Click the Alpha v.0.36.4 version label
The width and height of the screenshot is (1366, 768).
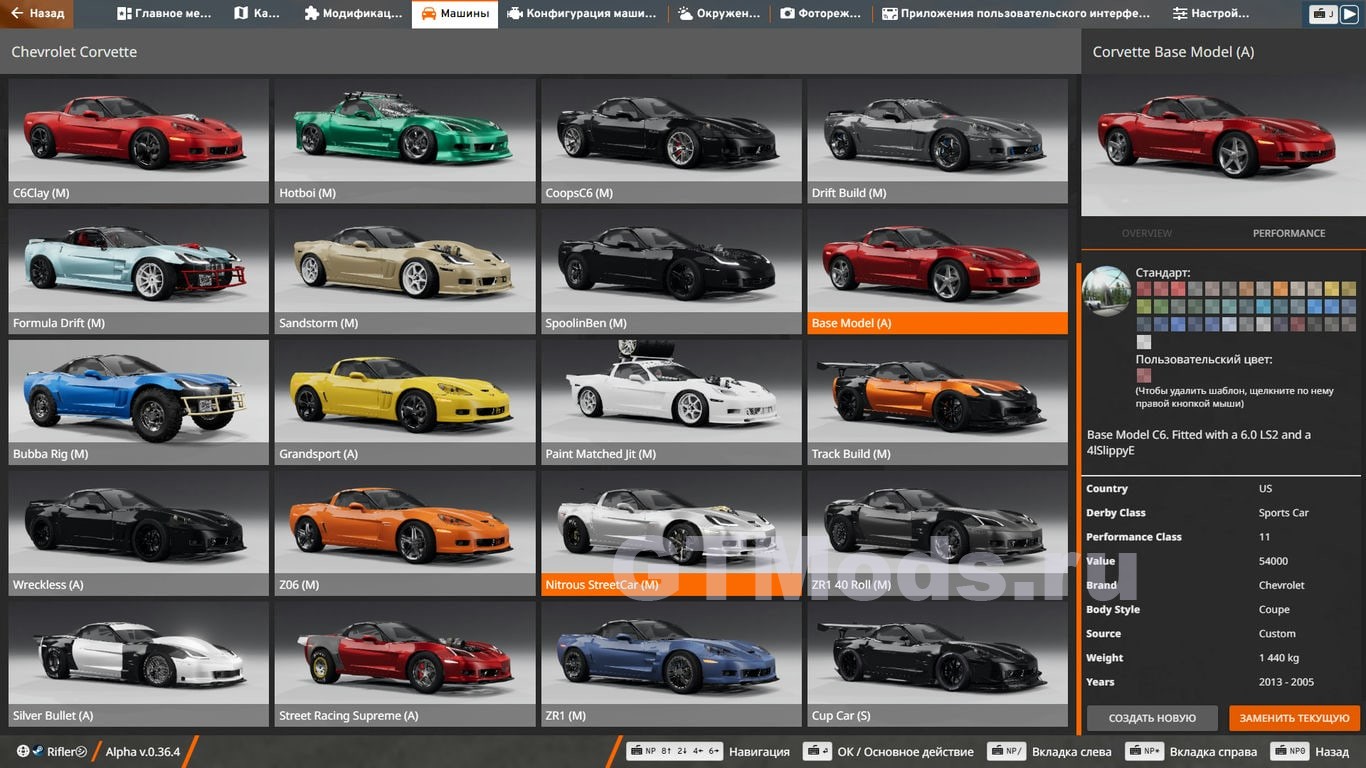[x=143, y=752]
